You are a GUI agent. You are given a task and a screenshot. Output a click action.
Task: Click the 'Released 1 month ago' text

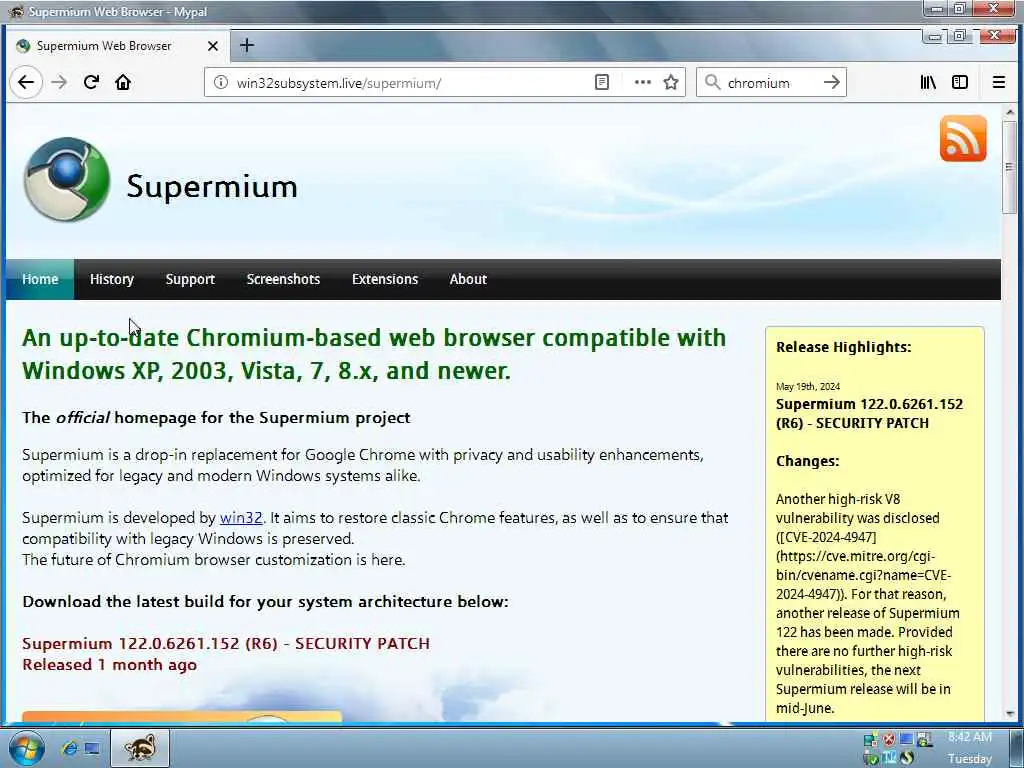pos(109,665)
